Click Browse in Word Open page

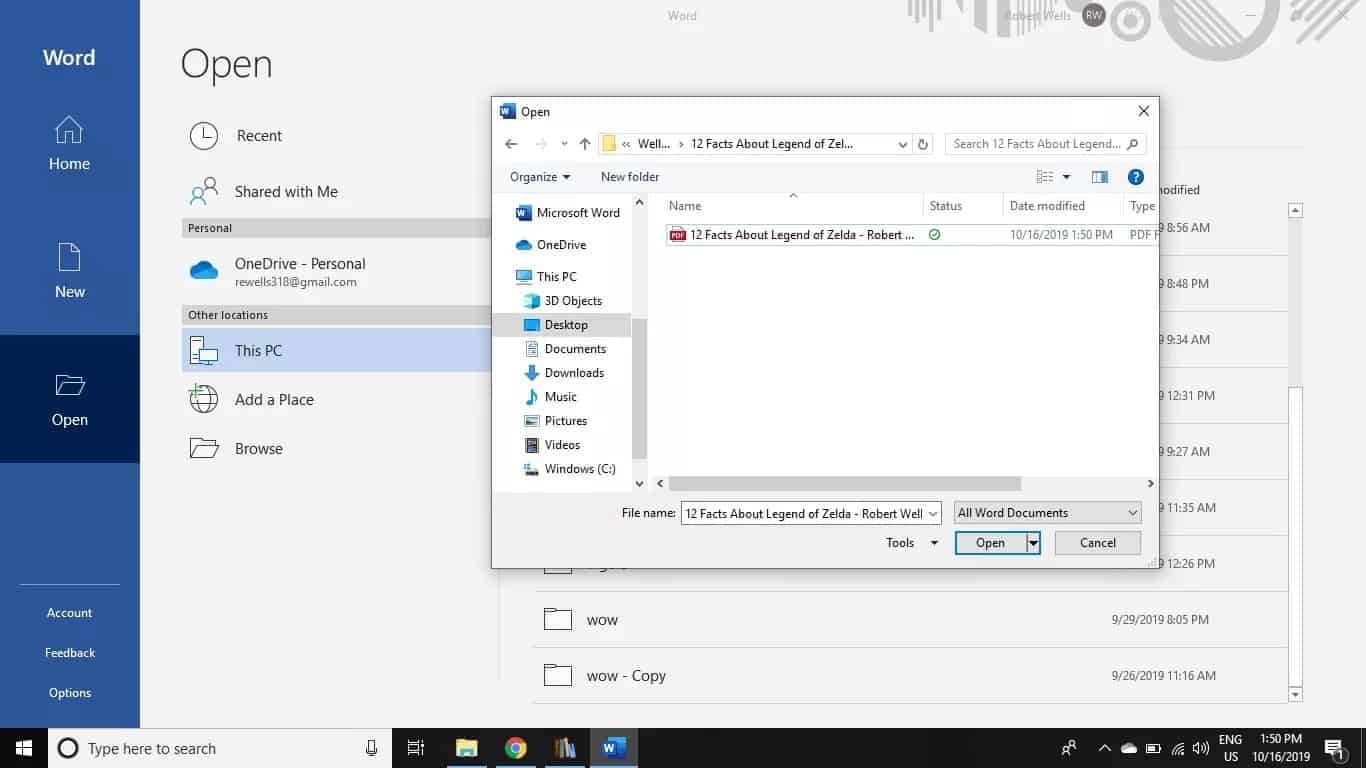[x=336, y=449]
